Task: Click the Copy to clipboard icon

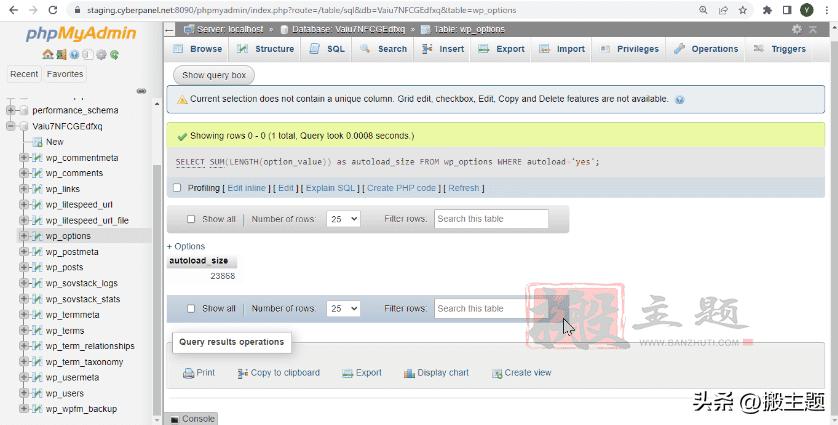Action: click(243, 373)
